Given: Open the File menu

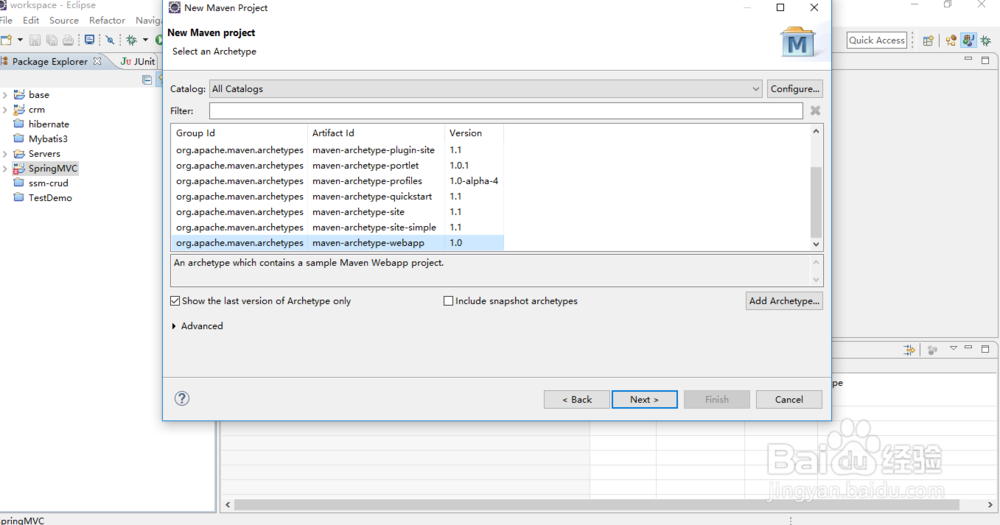Looking at the screenshot, I should tap(6, 20).
